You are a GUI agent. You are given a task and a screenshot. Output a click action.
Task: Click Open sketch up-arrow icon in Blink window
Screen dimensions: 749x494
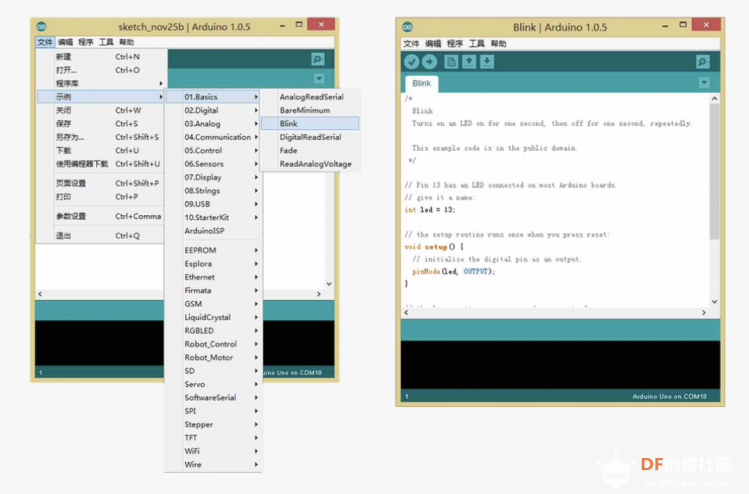pyautogui.click(x=469, y=62)
